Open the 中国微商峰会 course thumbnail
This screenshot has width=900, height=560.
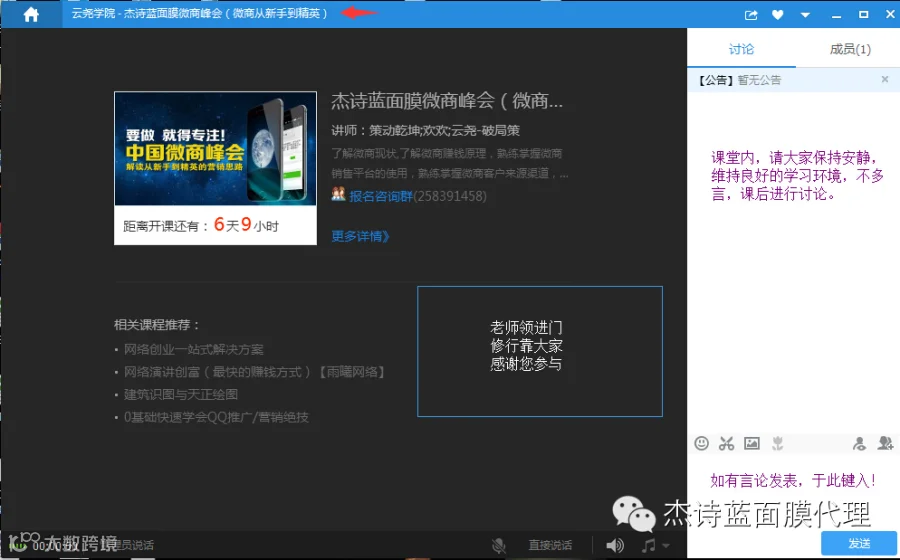[215, 149]
